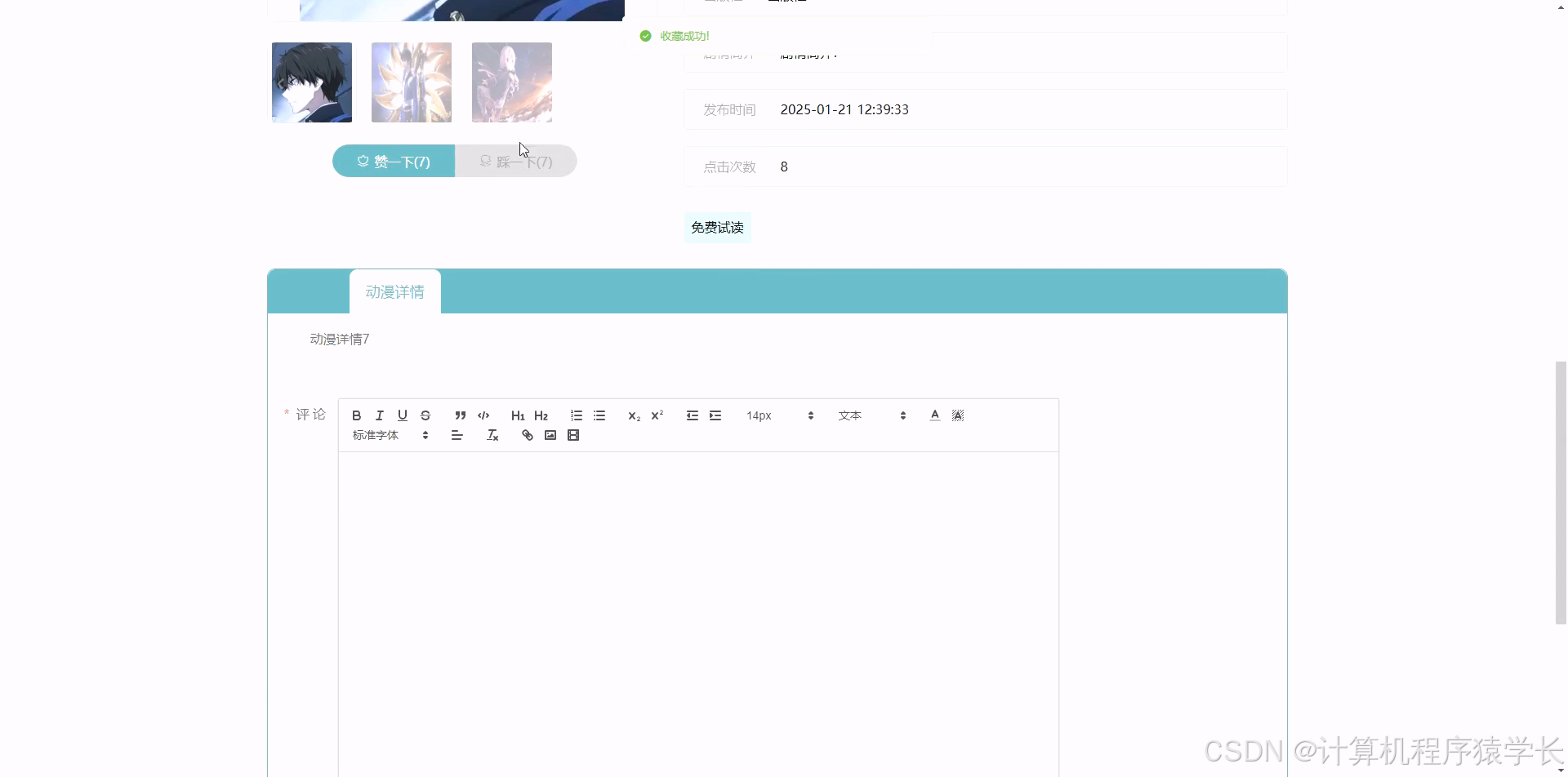Apply subscript formatting
Image resolution: width=1568 pixels, height=777 pixels.
[x=634, y=415]
